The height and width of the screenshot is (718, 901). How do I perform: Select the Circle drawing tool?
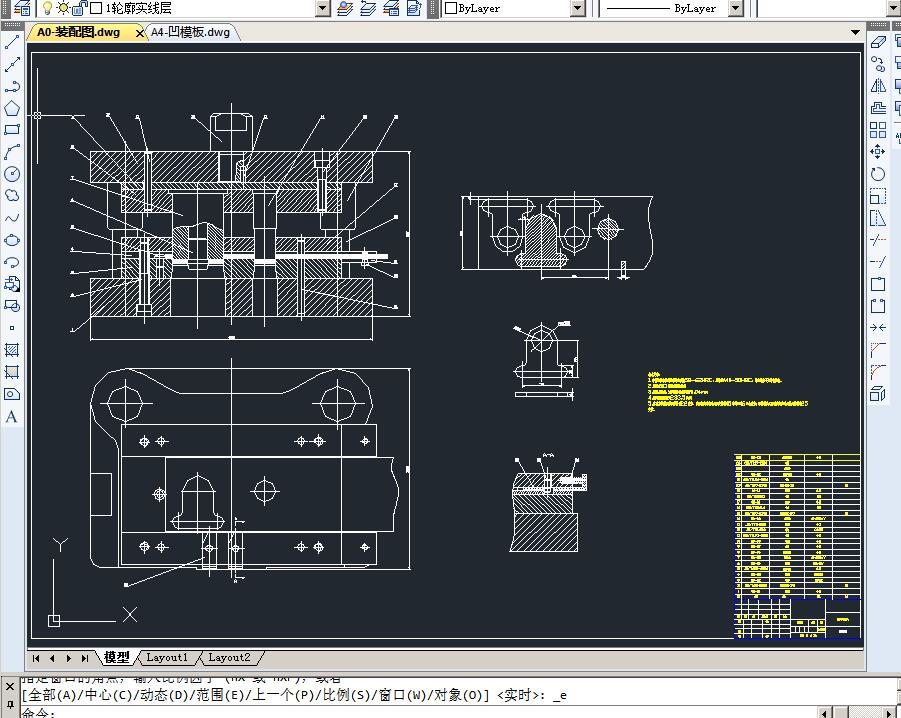click(x=12, y=174)
